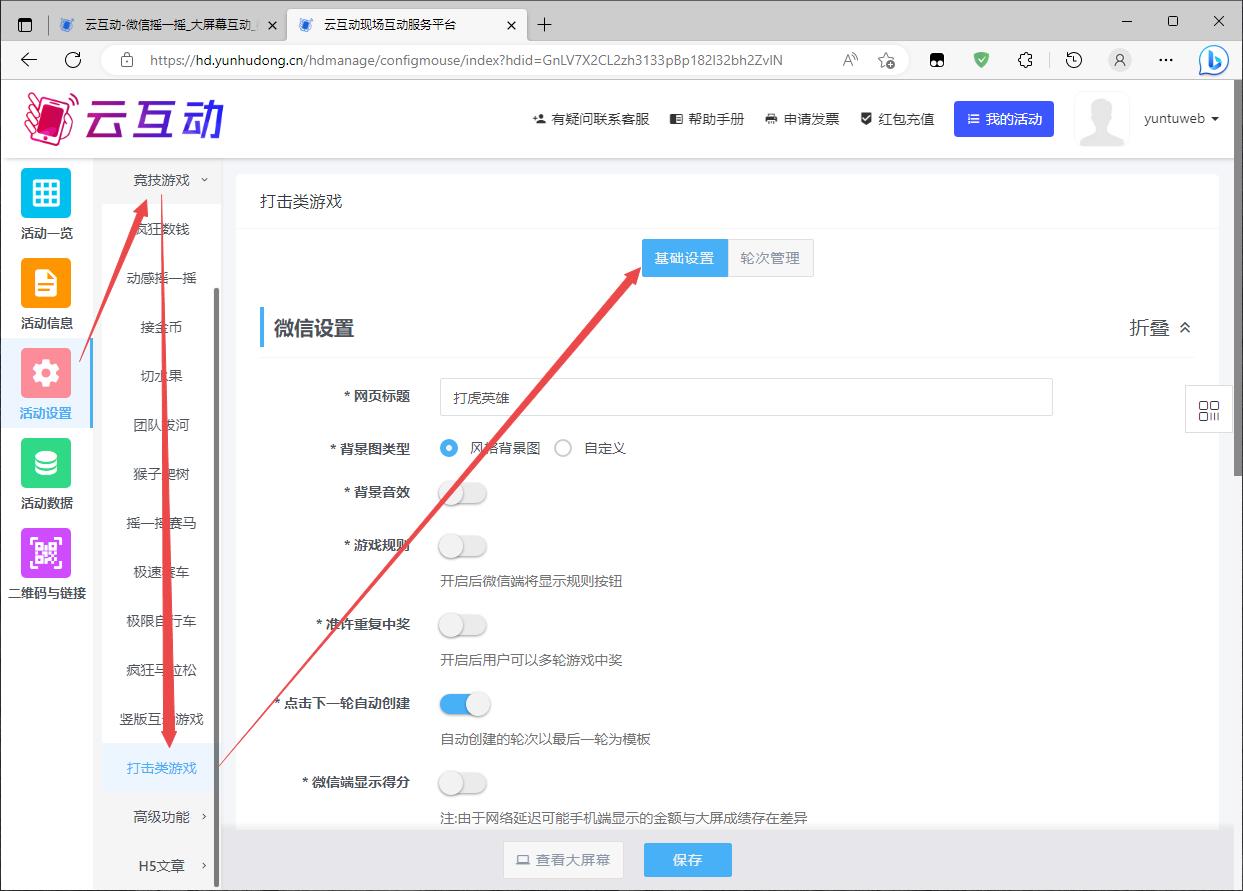Open 活动一览 grid icon in sidebar
This screenshot has height=891, width=1243.
tap(46, 193)
